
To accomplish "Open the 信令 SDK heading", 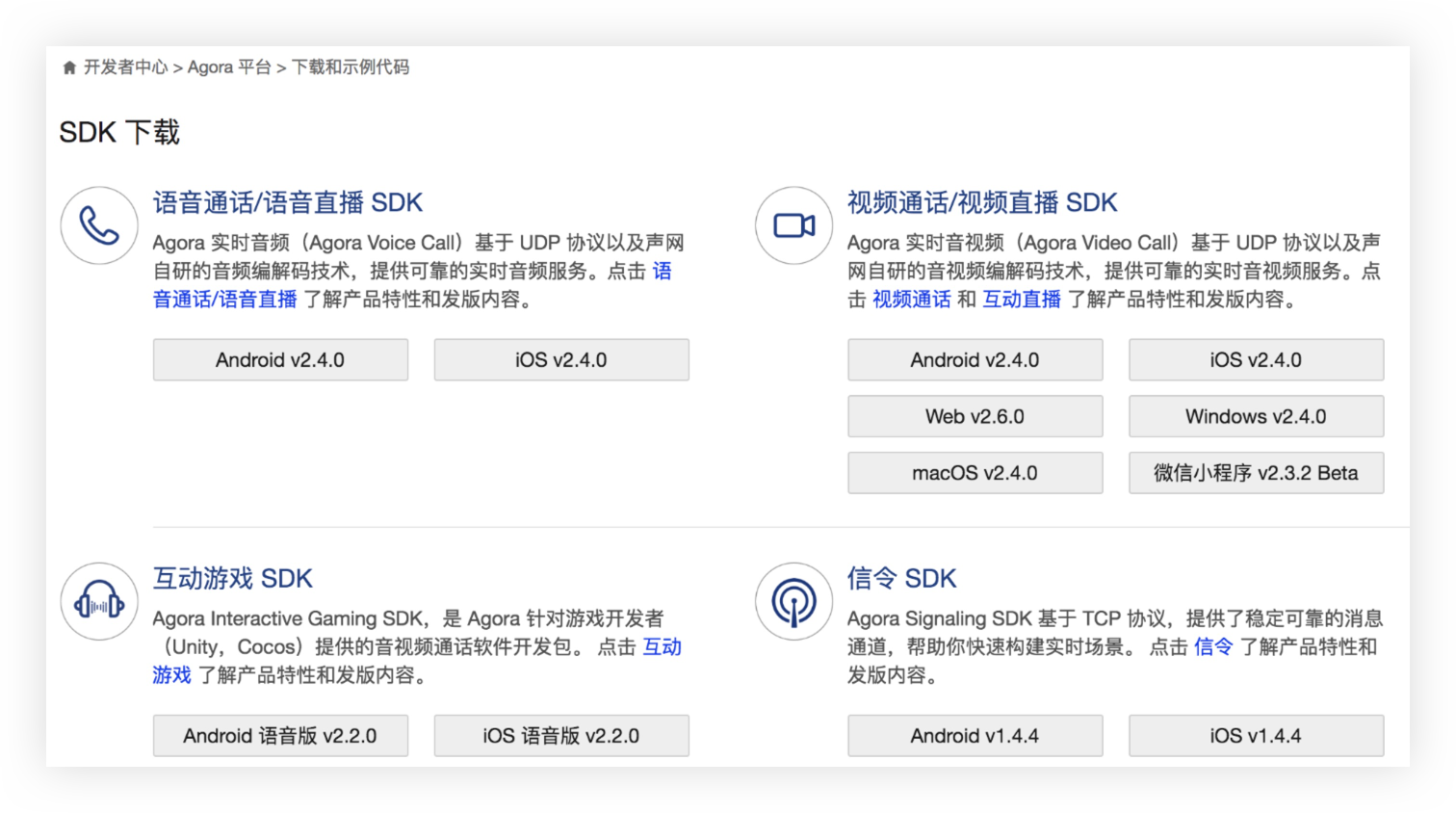I will 902,578.
